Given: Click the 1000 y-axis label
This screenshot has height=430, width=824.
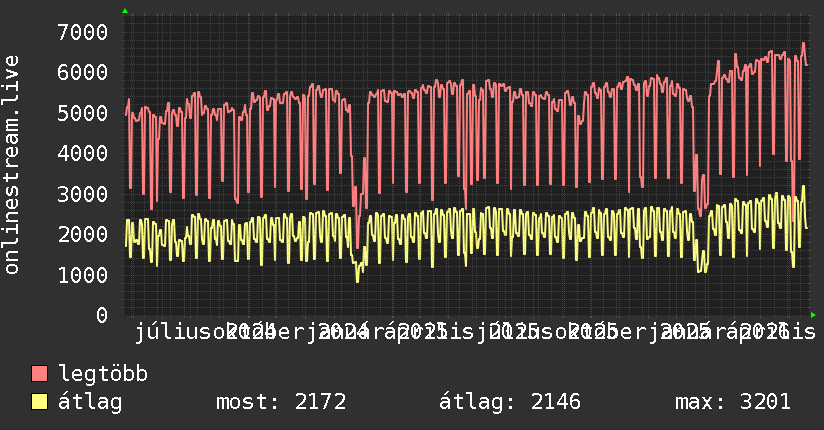Looking at the screenshot, I should [83, 275].
